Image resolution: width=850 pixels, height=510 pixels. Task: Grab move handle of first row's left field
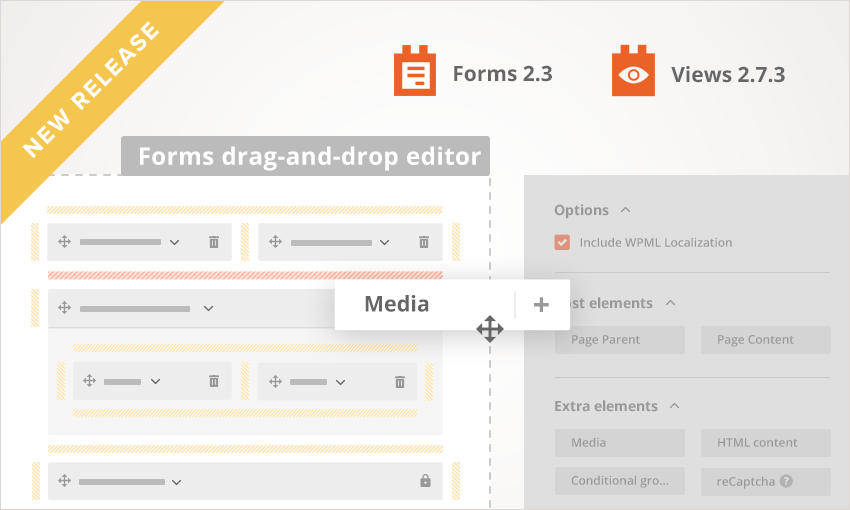[x=65, y=242]
